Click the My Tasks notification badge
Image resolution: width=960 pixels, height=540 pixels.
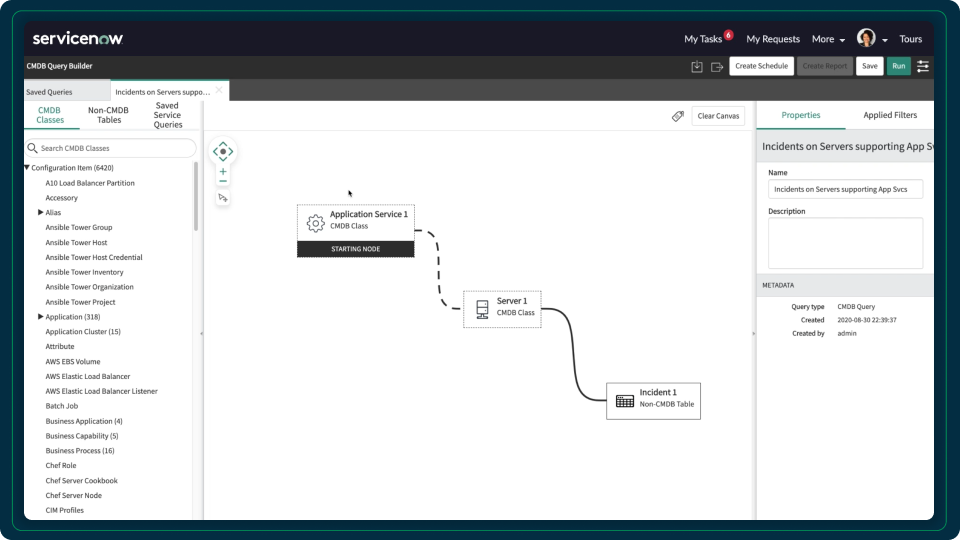tap(729, 34)
